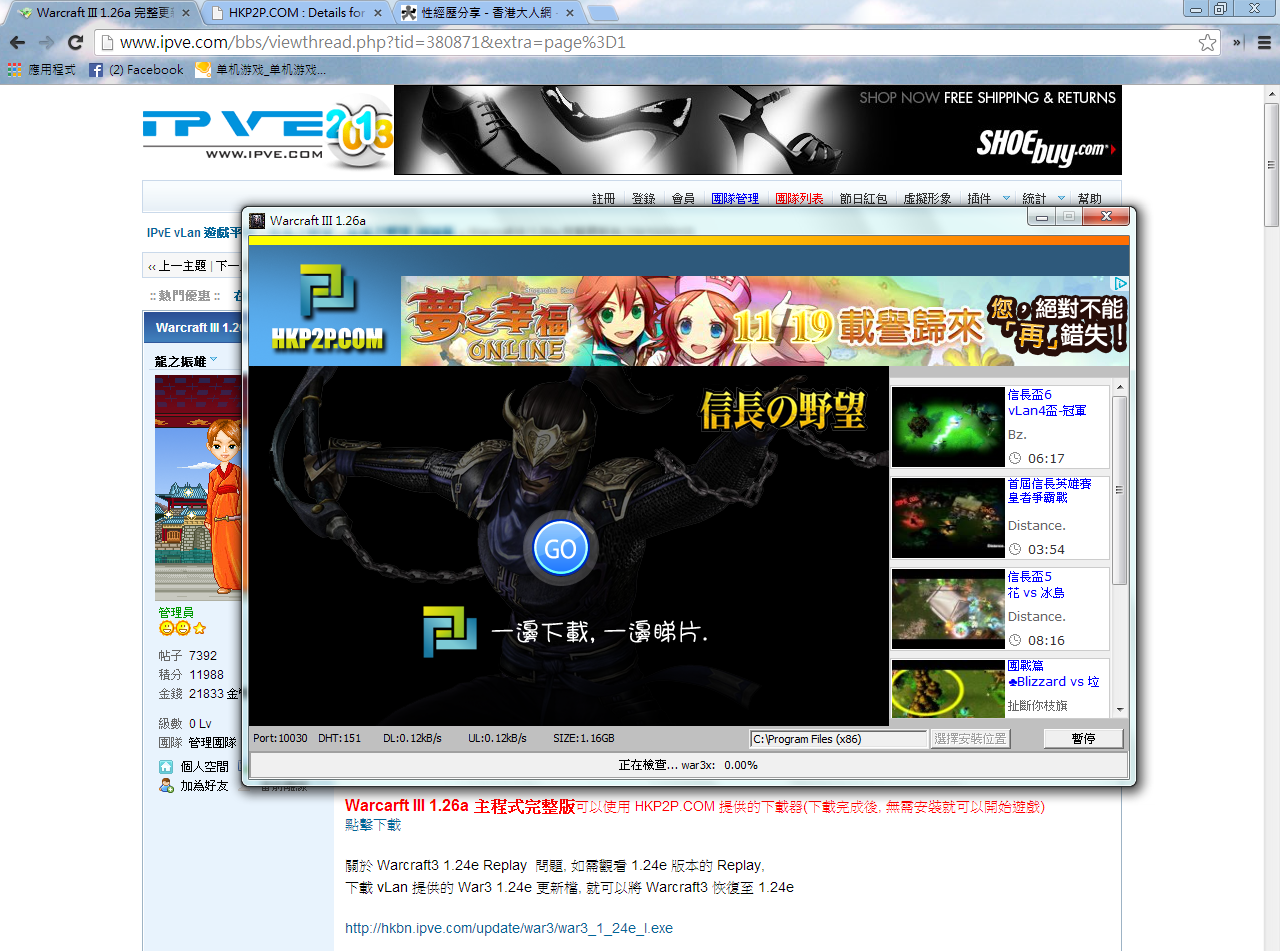Click the Chrome address bar URL

[372, 43]
